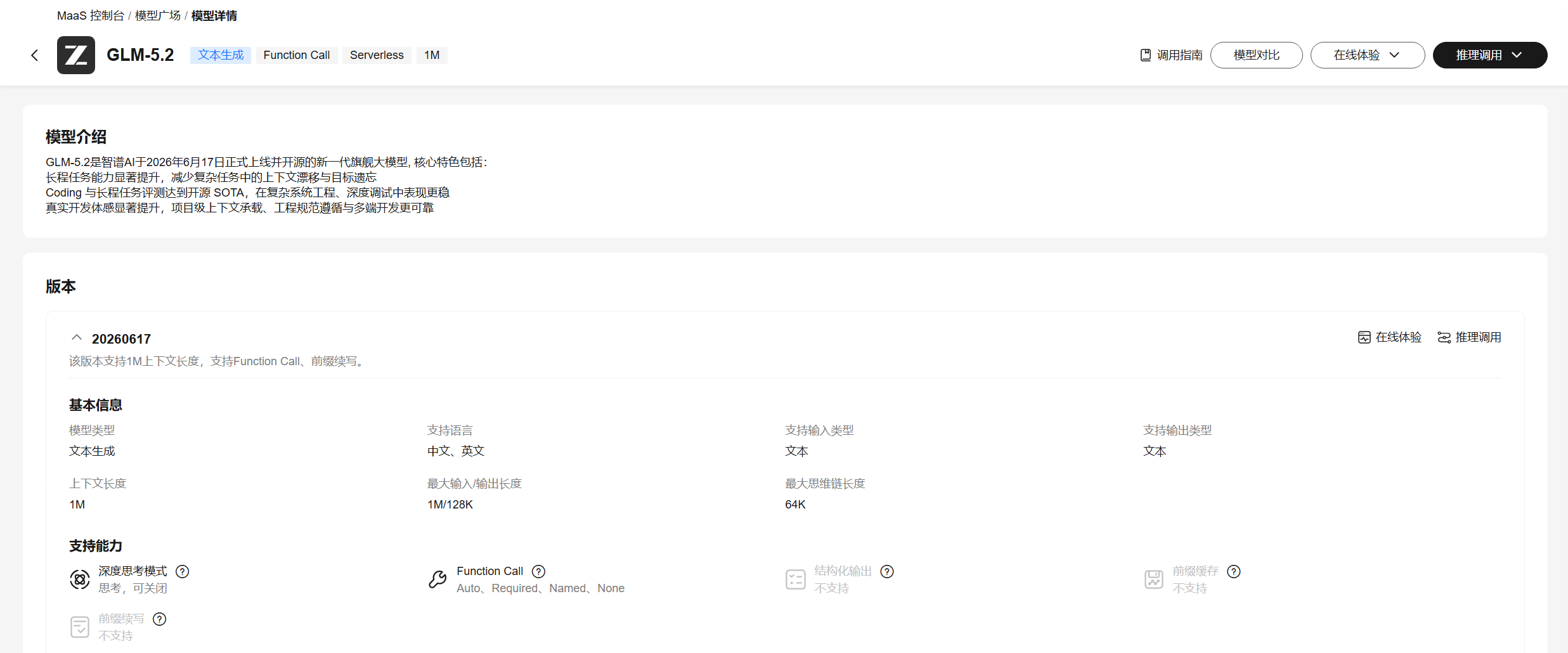
Task: Navigate to 模型广场 breadcrumb
Action: click(158, 16)
